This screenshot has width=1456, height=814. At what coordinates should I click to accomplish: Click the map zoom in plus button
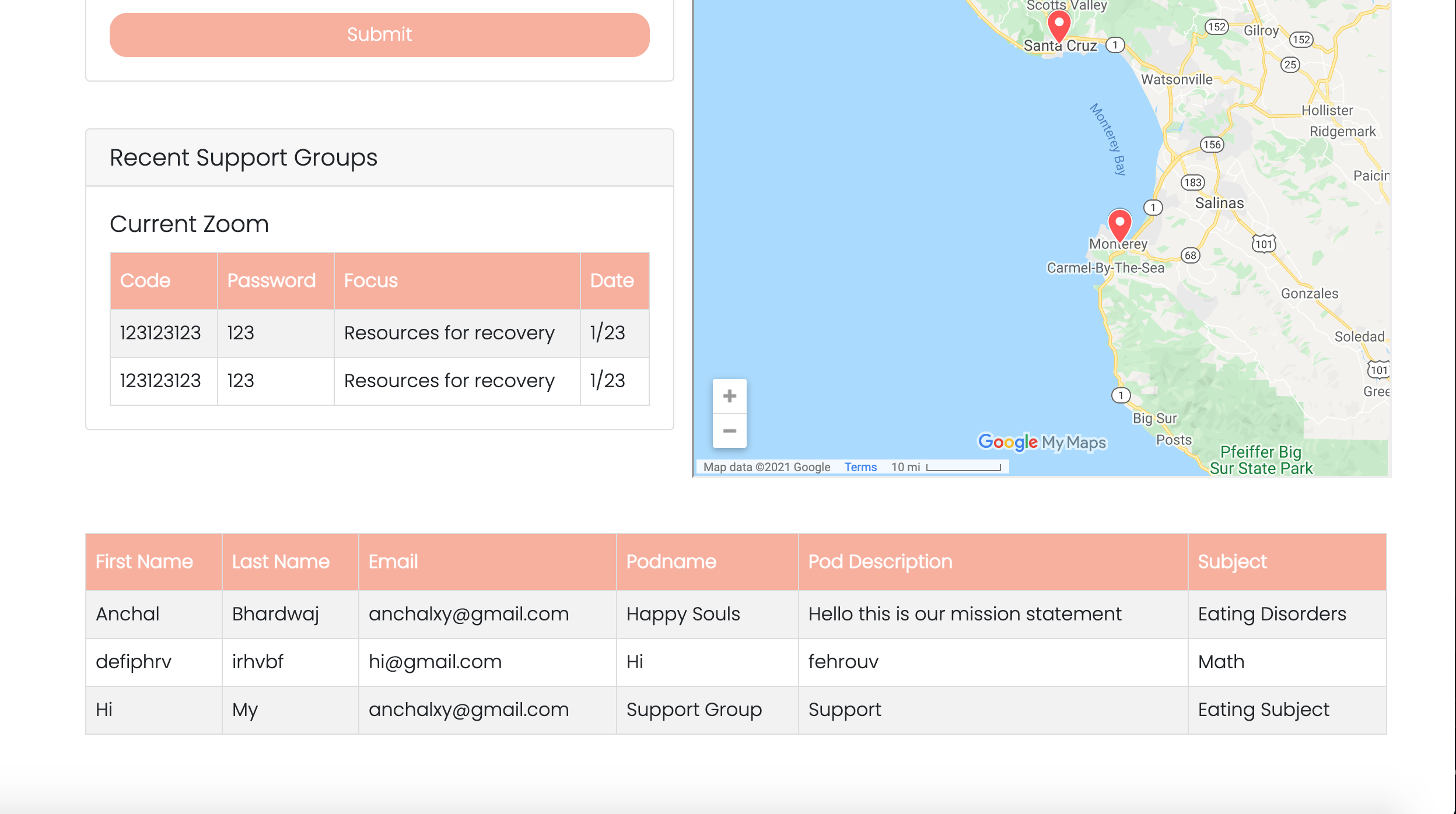coord(729,397)
